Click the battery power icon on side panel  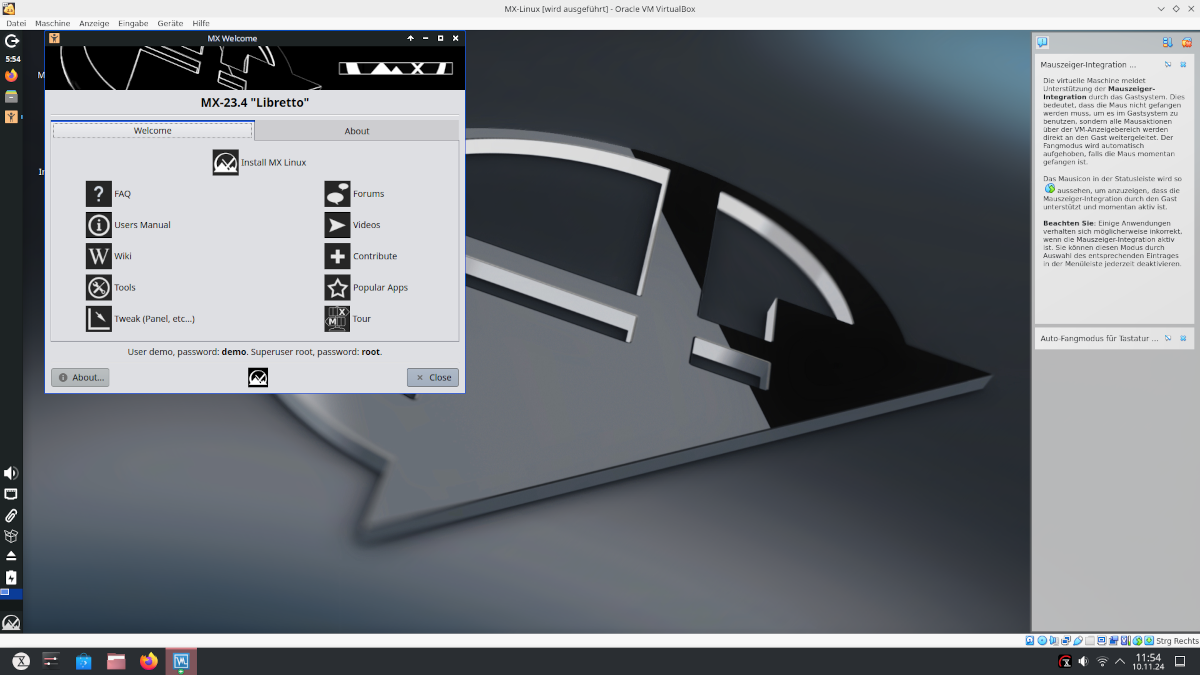11,577
